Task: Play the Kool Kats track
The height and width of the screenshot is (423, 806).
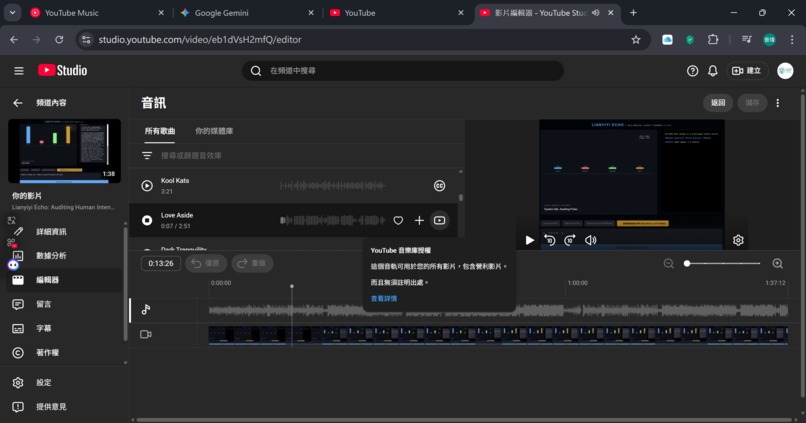Action: 147,186
